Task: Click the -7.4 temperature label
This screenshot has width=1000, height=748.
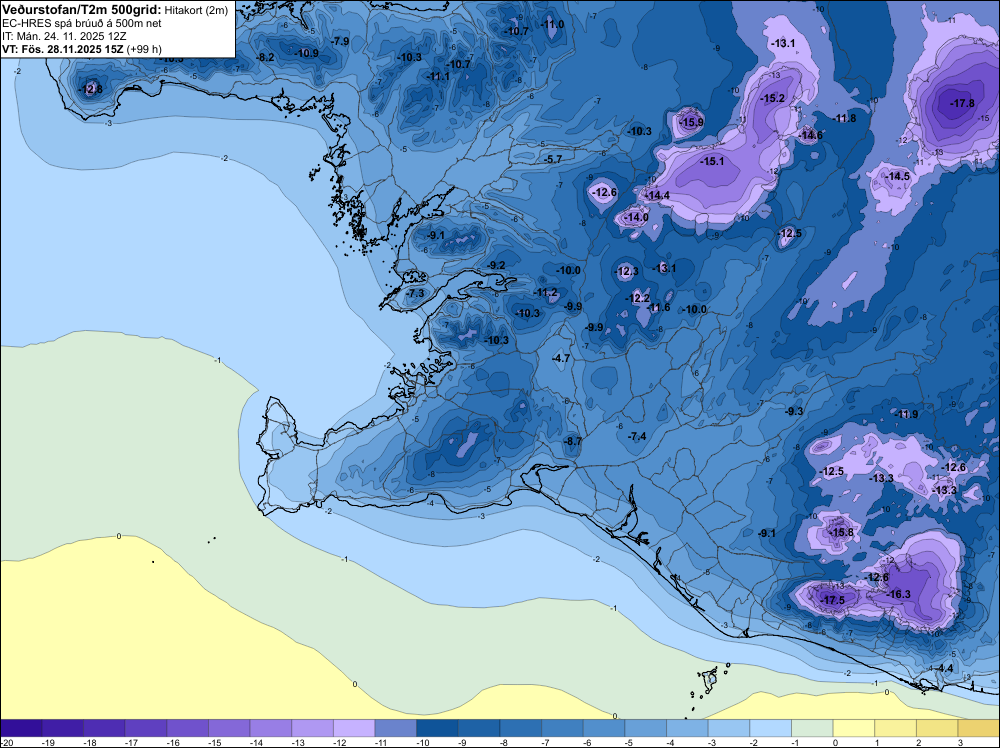Action: 637,436
